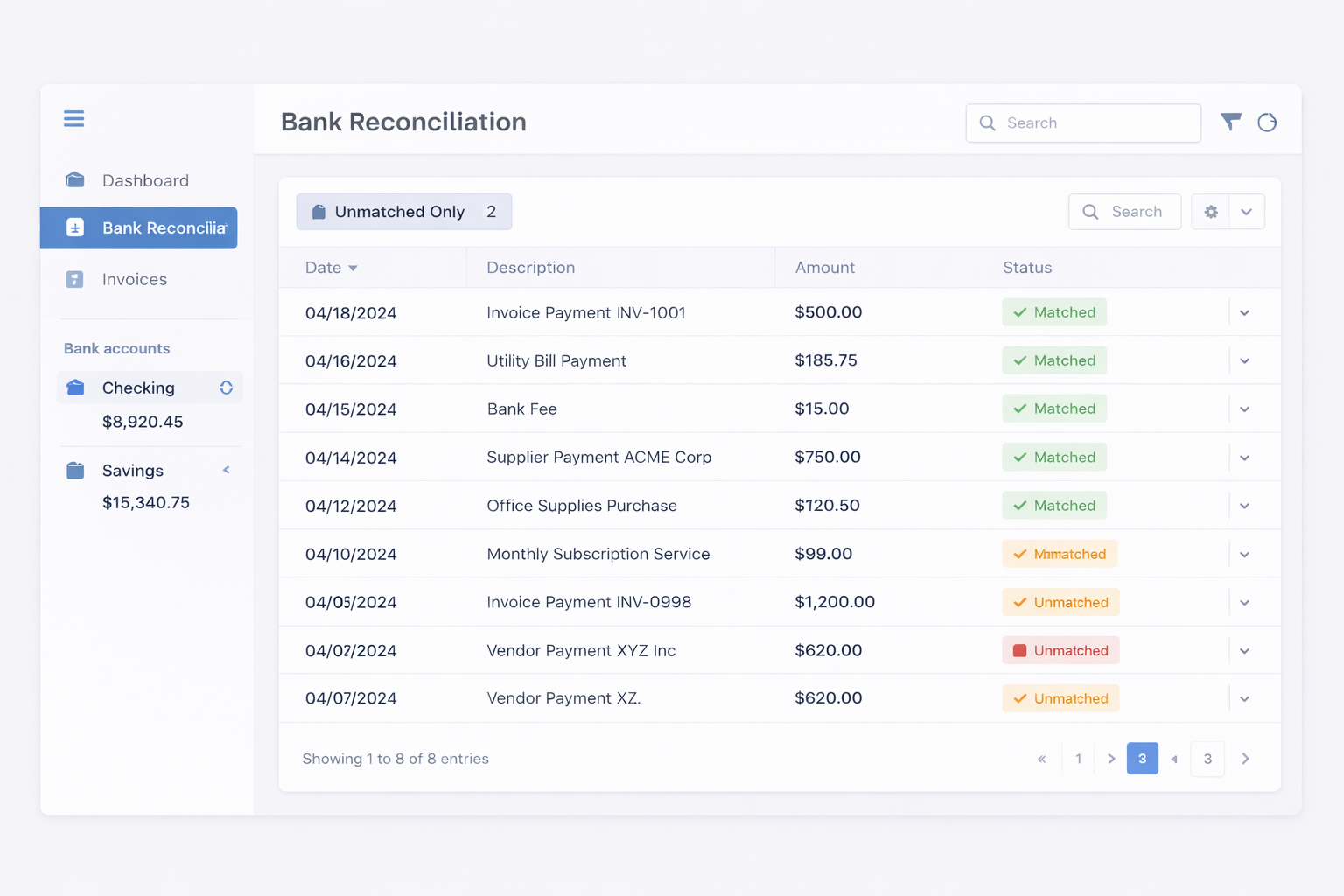The height and width of the screenshot is (896, 1344).
Task: Click the refresh icon in the top bar
Action: [x=1267, y=122]
